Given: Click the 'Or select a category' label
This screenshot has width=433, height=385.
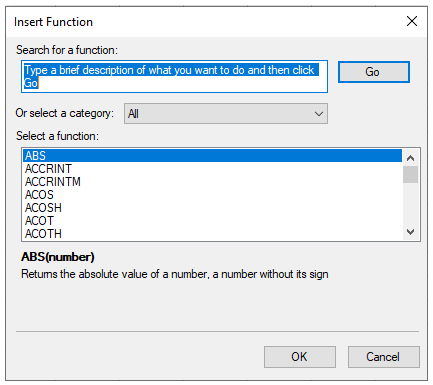Looking at the screenshot, I should point(64,113).
